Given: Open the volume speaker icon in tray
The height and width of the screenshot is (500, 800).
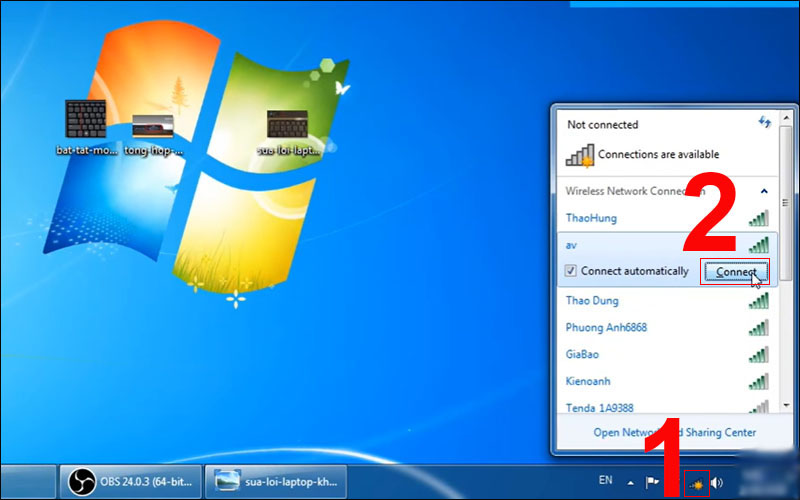Looking at the screenshot, I should 717,483.
